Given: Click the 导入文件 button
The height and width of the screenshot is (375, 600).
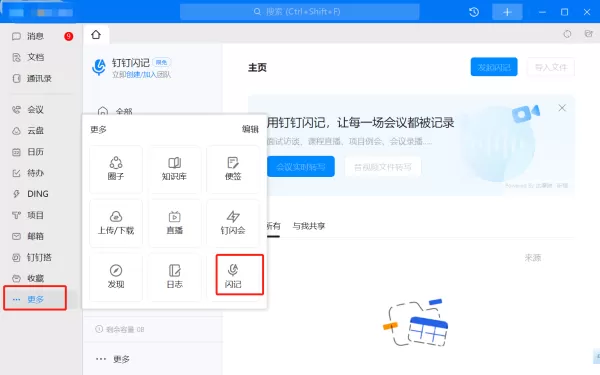Looking at the screenshot, I should point(551,67).
